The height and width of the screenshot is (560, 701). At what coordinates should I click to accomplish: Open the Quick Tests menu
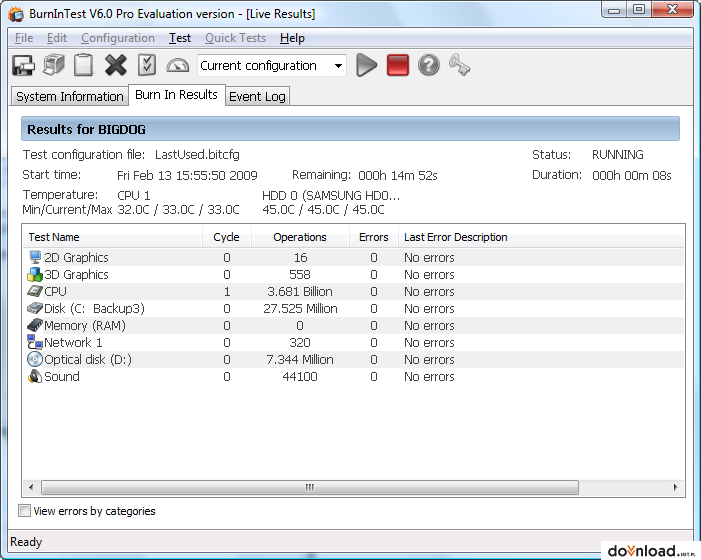click(236, 38)
